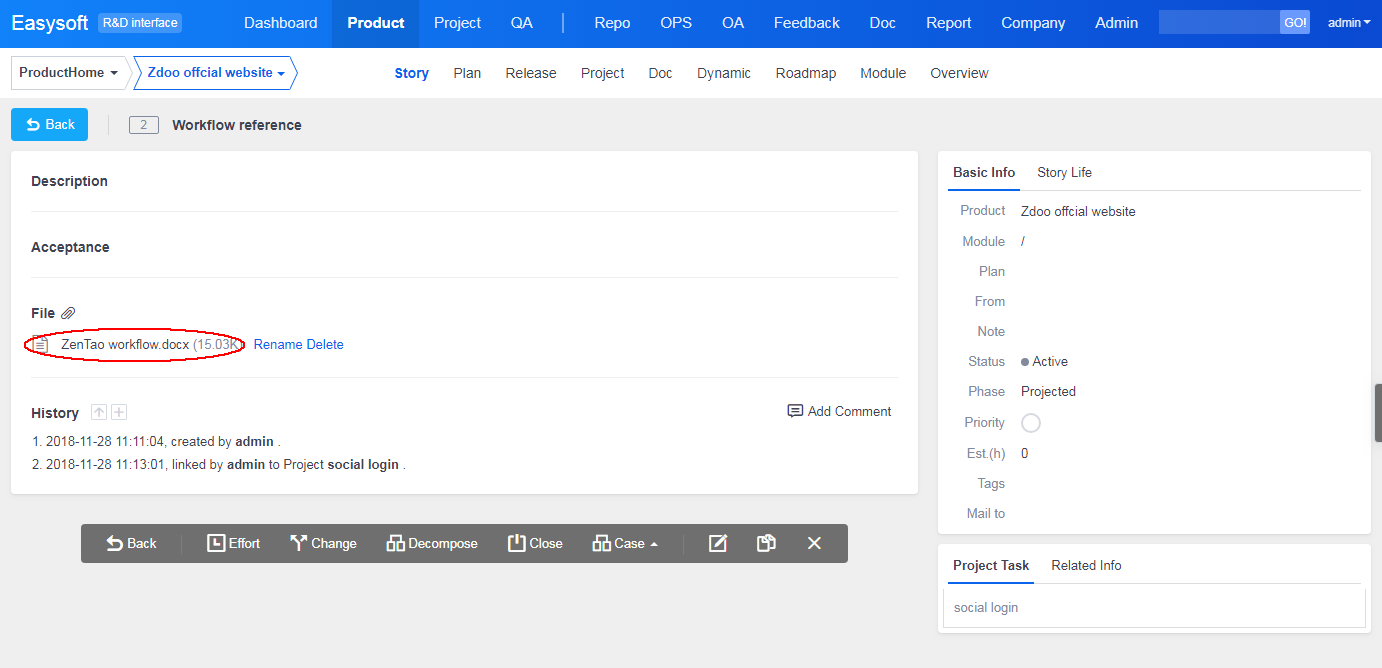This screenshot has width=1382, height=668.
Task: Reverse history order with the arrow icon
Action: 99,412
